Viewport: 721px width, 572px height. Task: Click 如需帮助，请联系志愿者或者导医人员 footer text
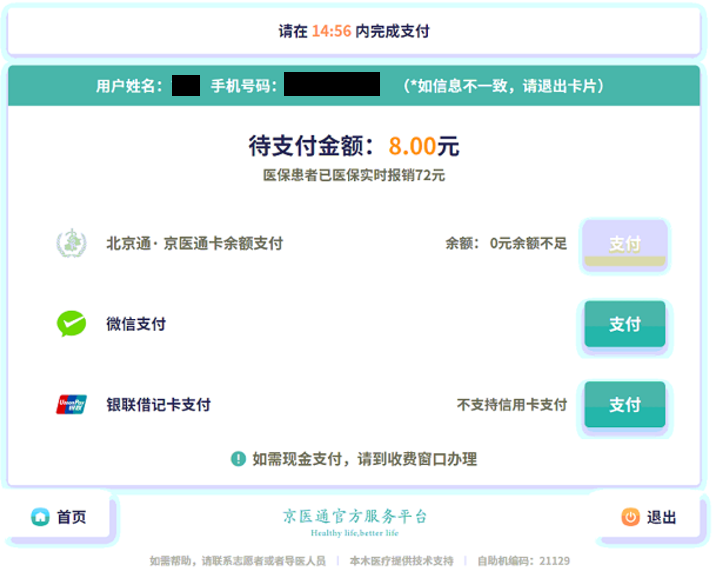coord(237,561)
